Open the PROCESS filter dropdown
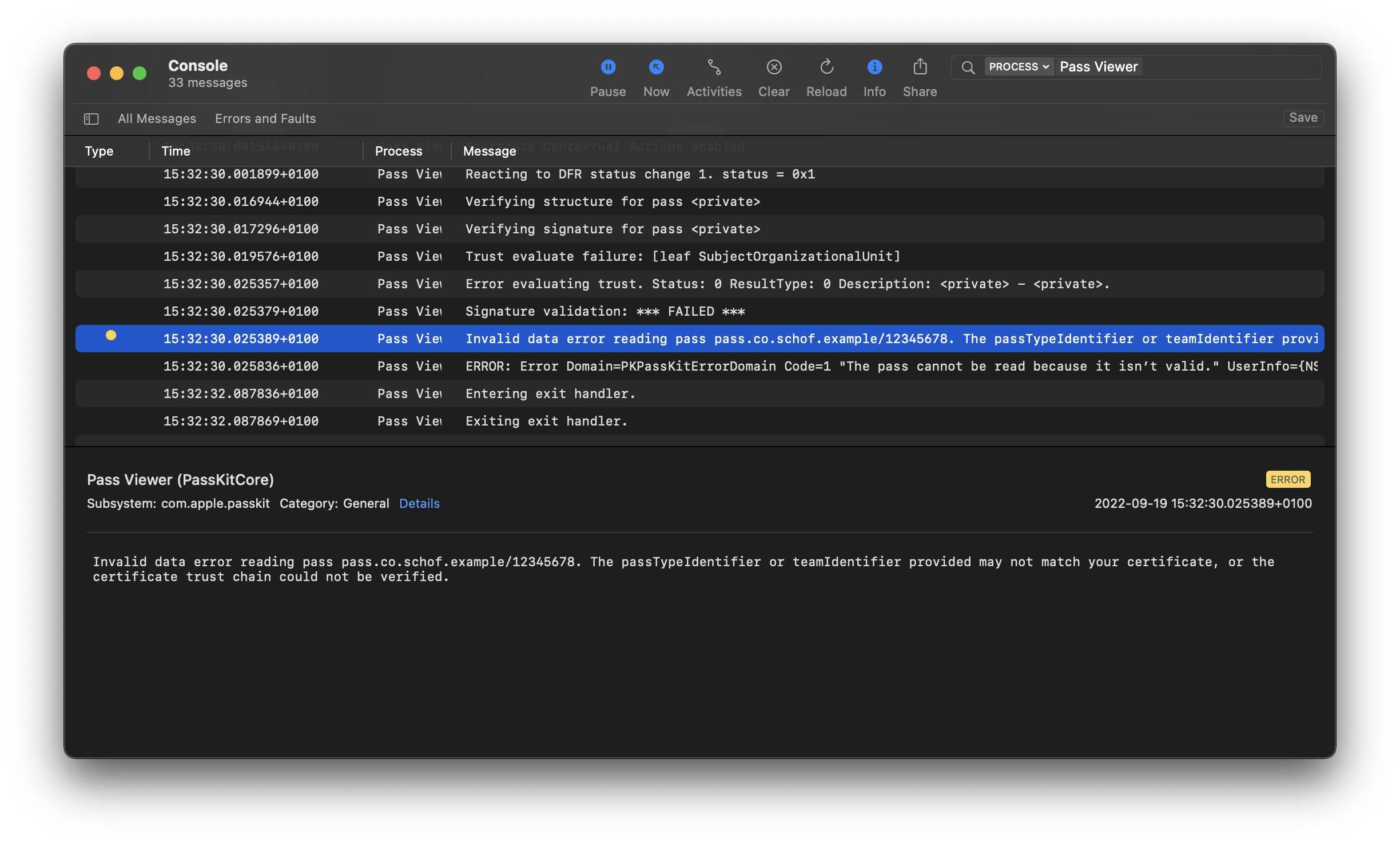This screenshot has width=1400, height=843. click(x=1019, y=67)
